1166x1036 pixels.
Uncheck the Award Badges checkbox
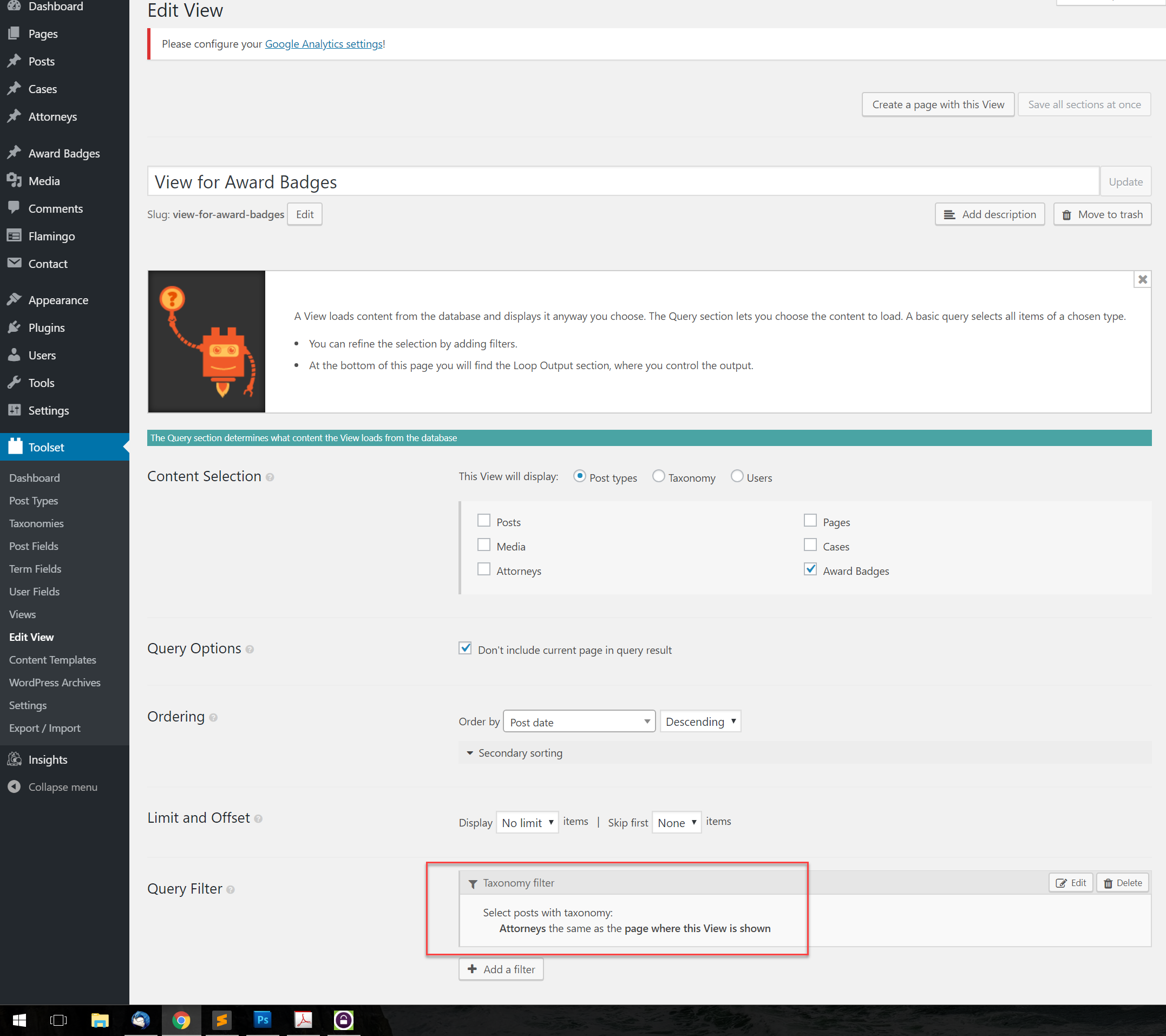810,569
